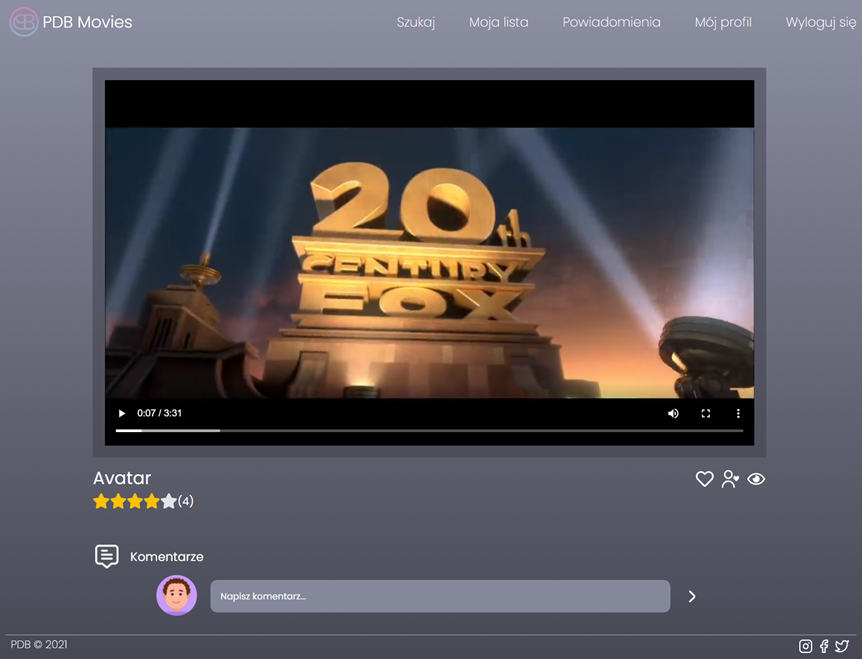Open the Szukaj menu item
This screenshot has width=862, height=659.
click(x=416, y=22)
